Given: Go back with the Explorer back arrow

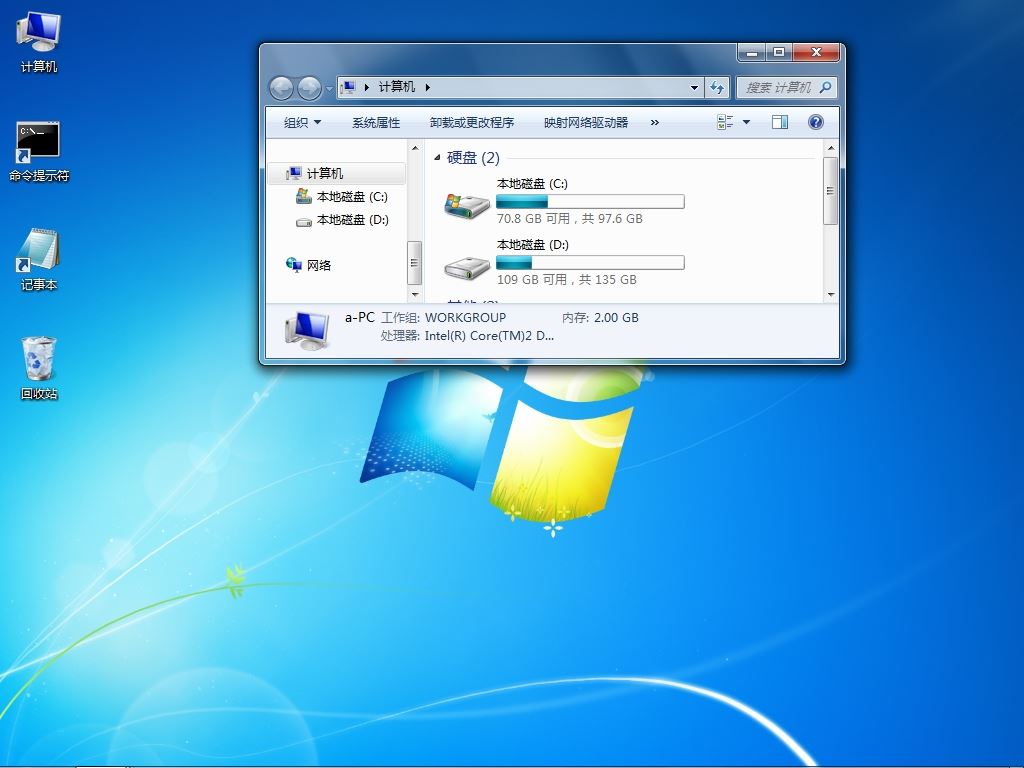Looking at the screenshot, I should tap(281, 88).
